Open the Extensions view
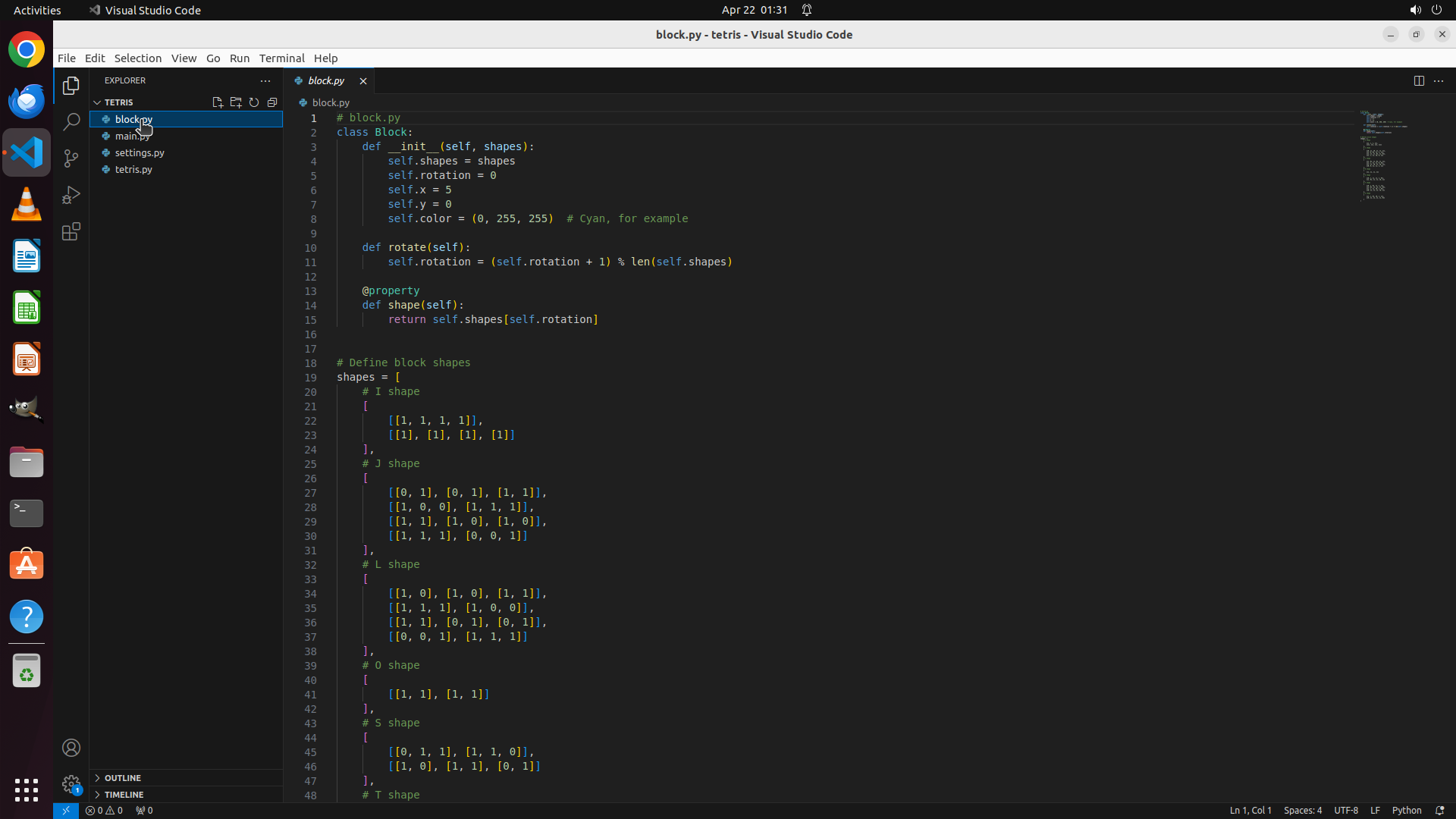 point(71,231)
